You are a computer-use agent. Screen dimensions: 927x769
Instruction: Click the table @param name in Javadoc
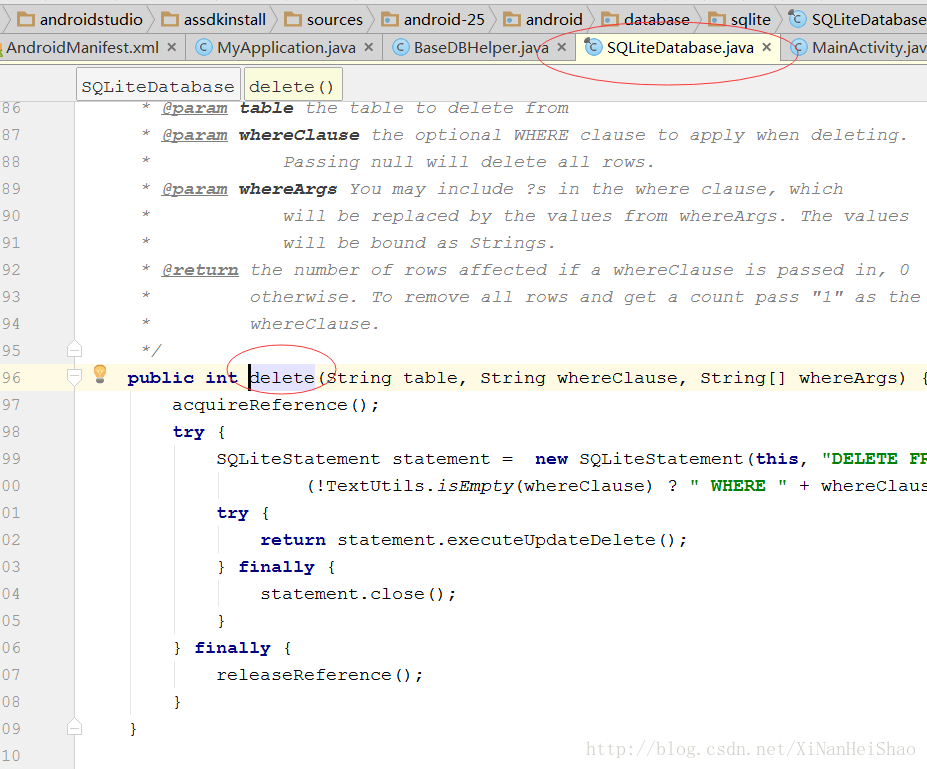click(267, 108)
